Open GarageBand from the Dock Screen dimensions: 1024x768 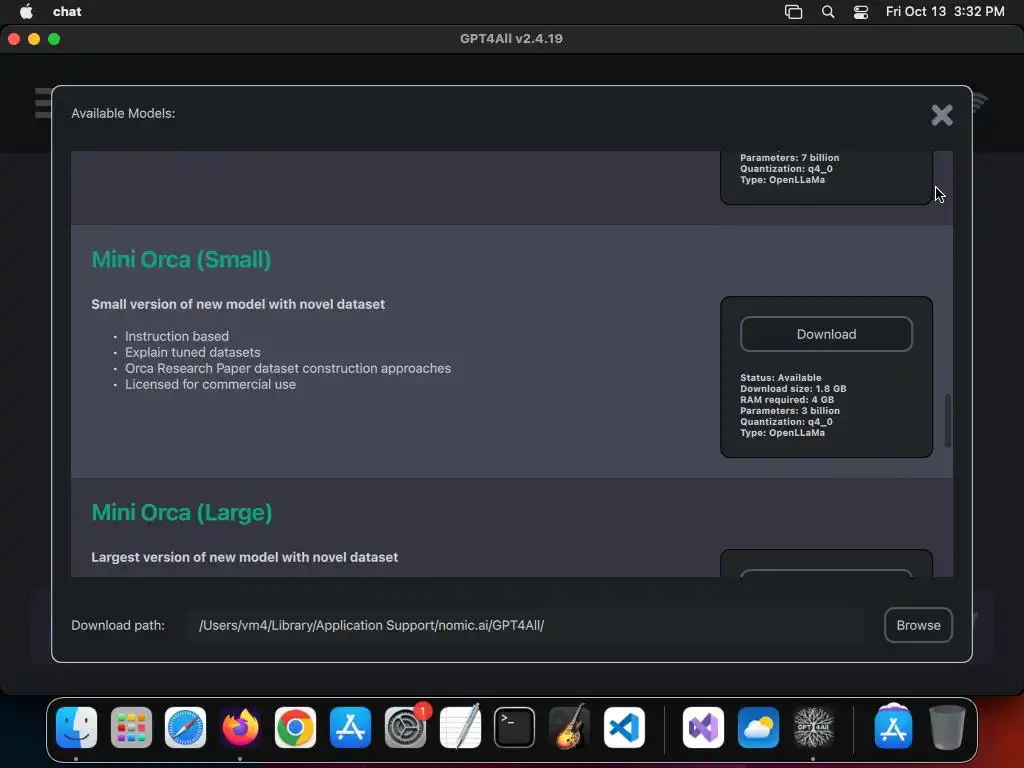[x=569, y=728]
